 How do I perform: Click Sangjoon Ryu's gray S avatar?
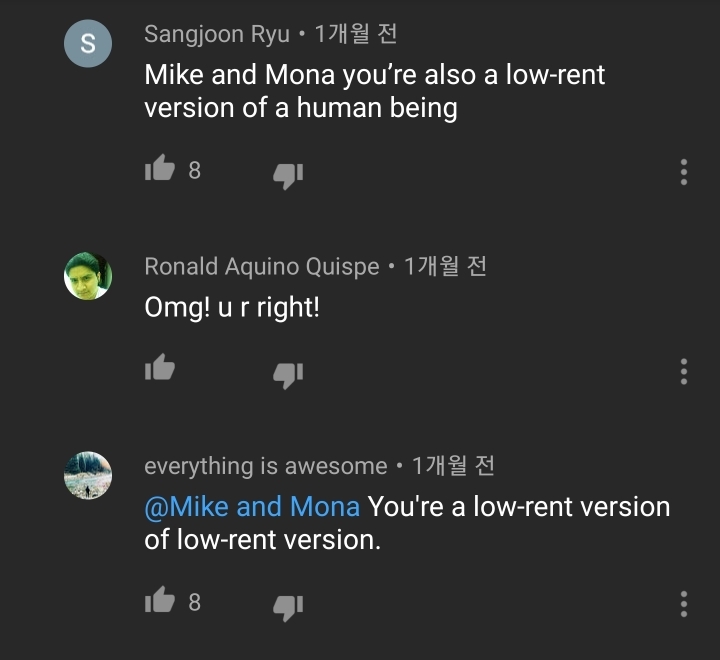click(88, 44)
